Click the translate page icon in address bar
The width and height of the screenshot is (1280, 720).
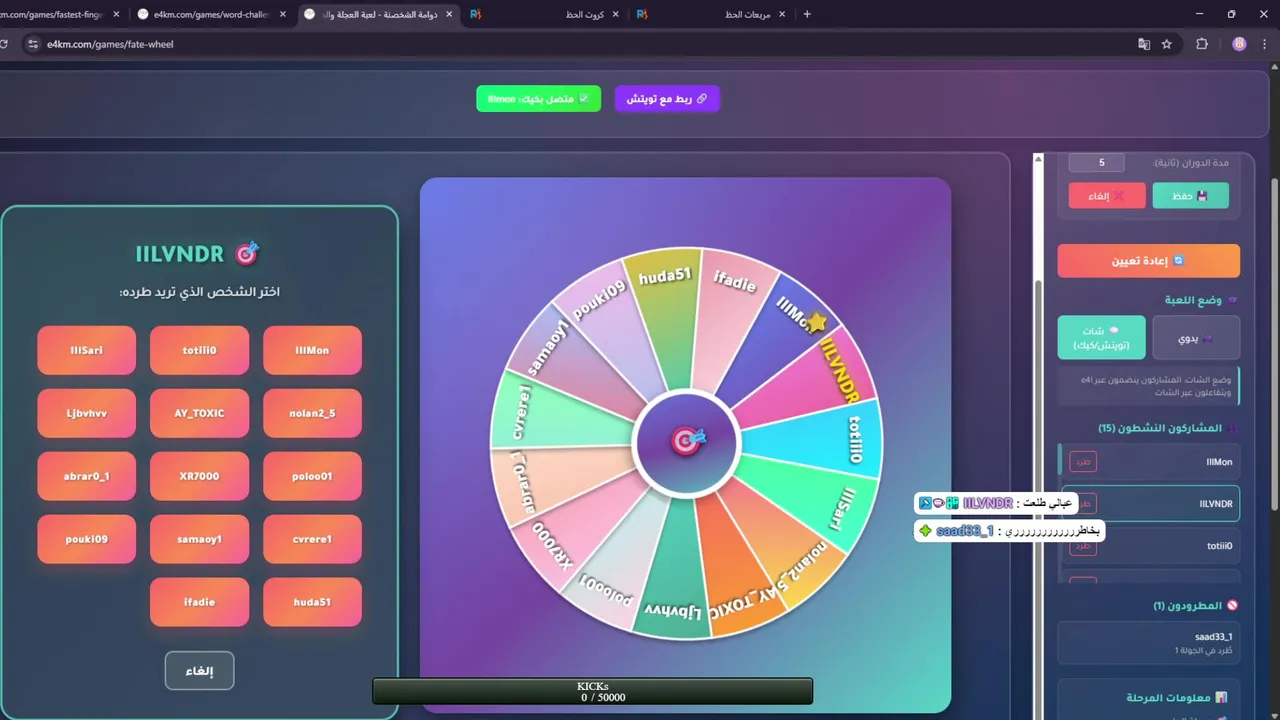coord(1144,44)
